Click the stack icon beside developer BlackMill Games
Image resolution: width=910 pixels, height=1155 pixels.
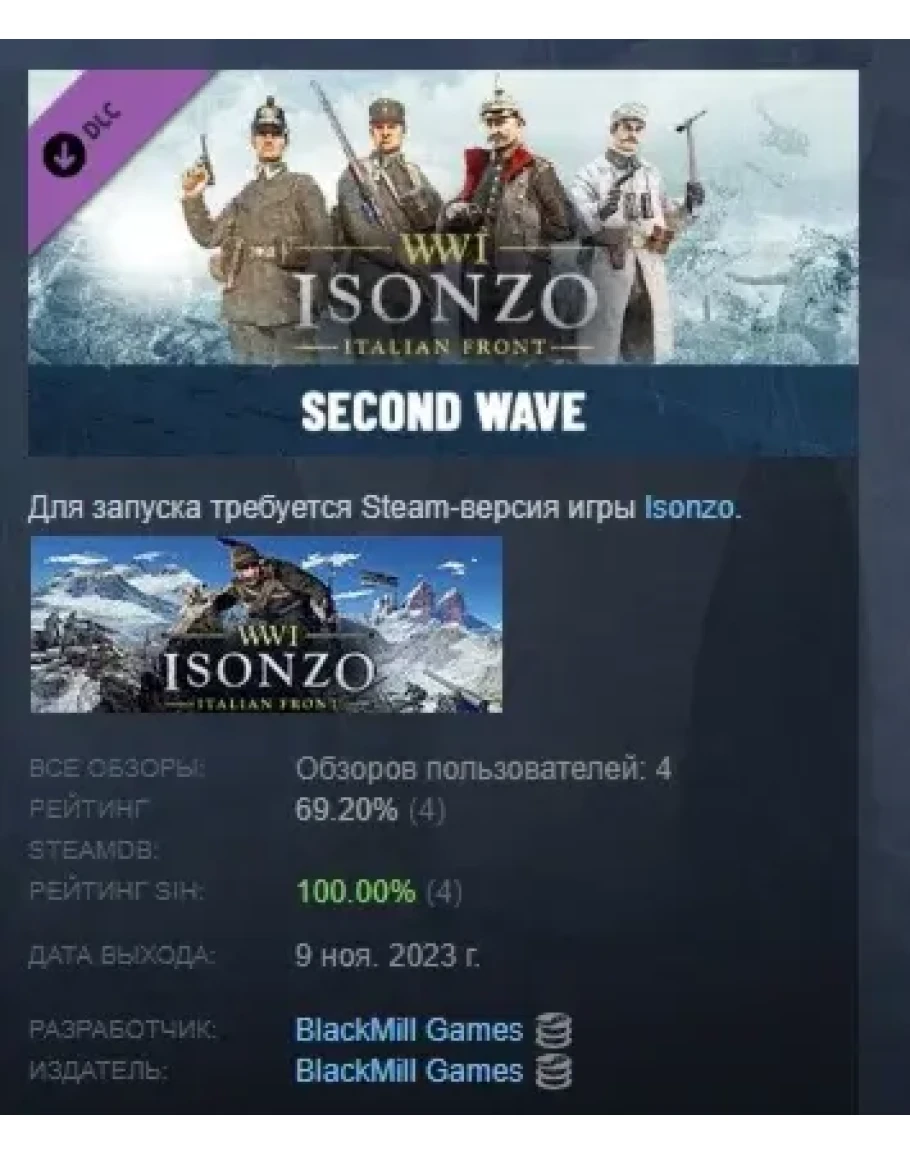click(x=553, y=1029)
